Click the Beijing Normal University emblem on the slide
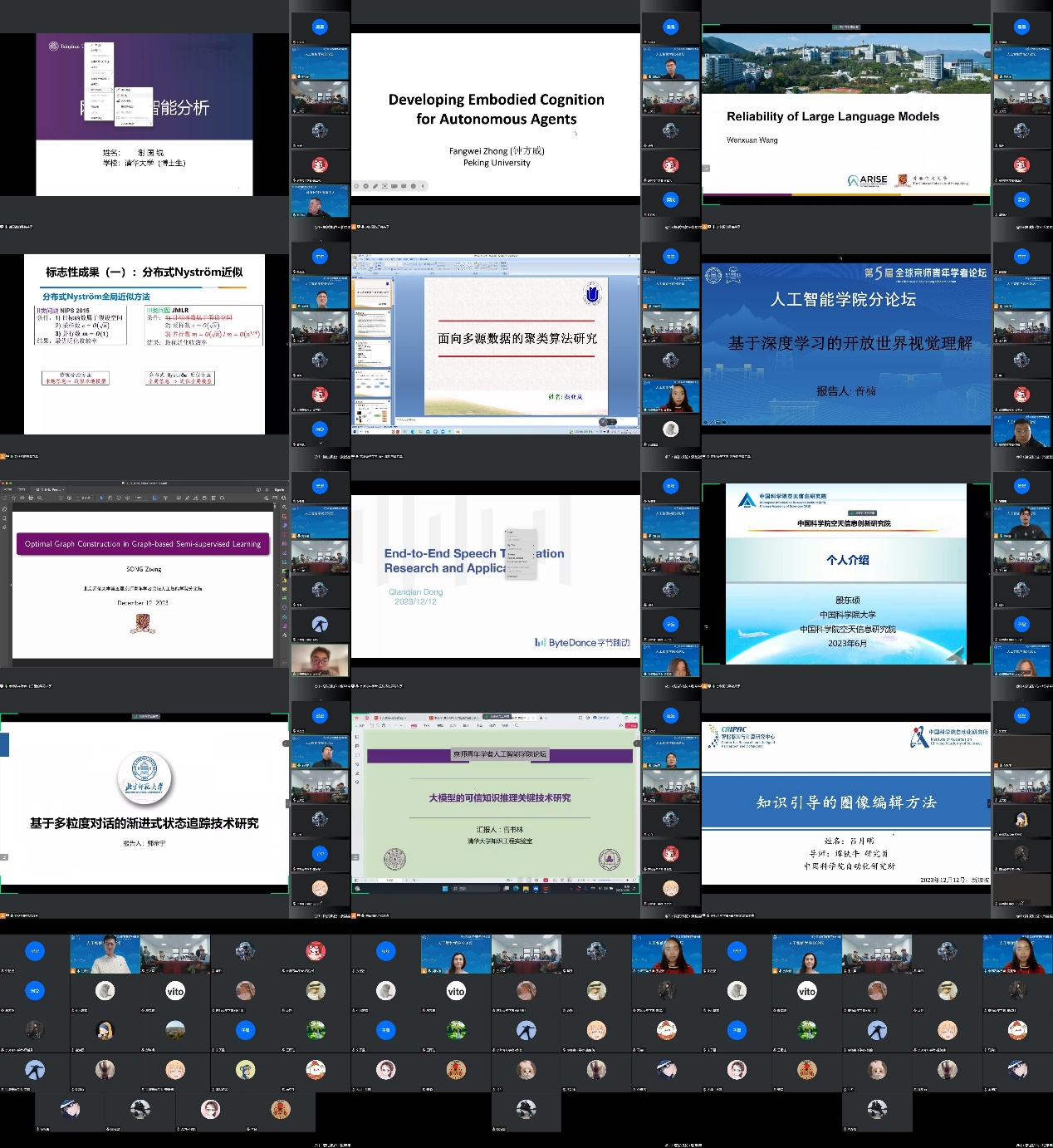Viewport: 1053px width, 1148px height. [x=144, y=778]
